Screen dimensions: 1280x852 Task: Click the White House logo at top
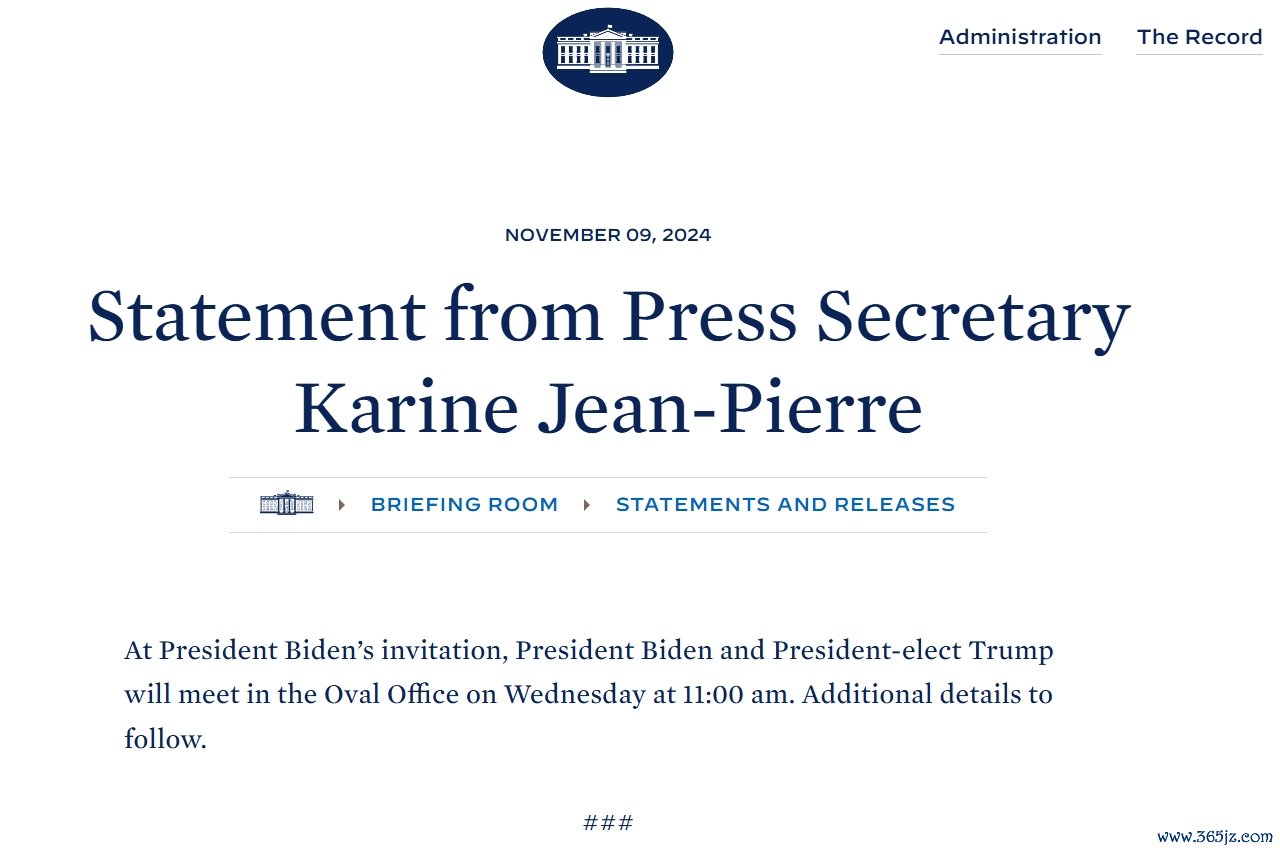pos(608,52)
